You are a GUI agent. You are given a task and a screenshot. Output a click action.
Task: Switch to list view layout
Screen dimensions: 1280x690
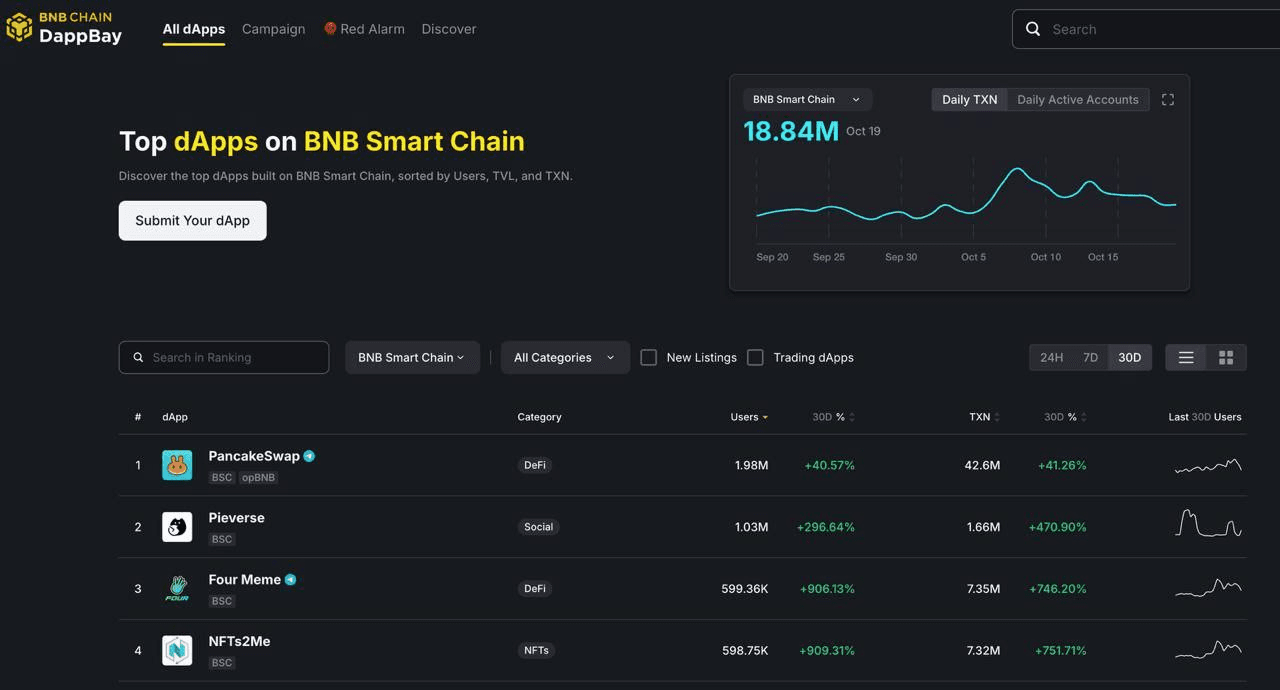1186,358
